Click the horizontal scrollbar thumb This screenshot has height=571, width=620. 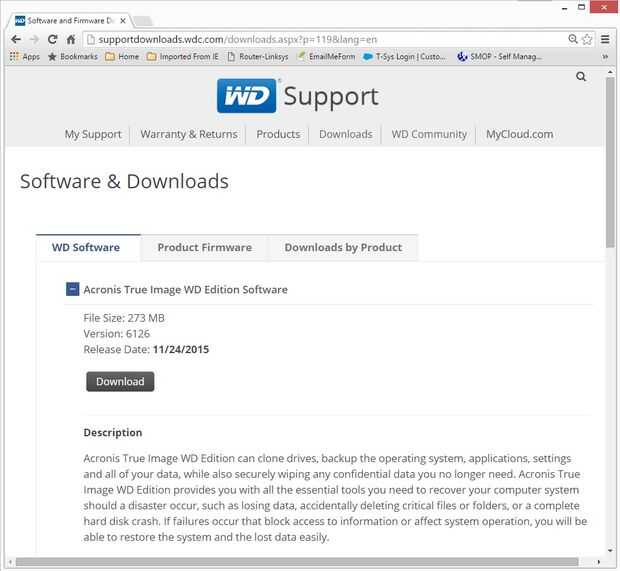pyautogui.click(x=297, y=562)
